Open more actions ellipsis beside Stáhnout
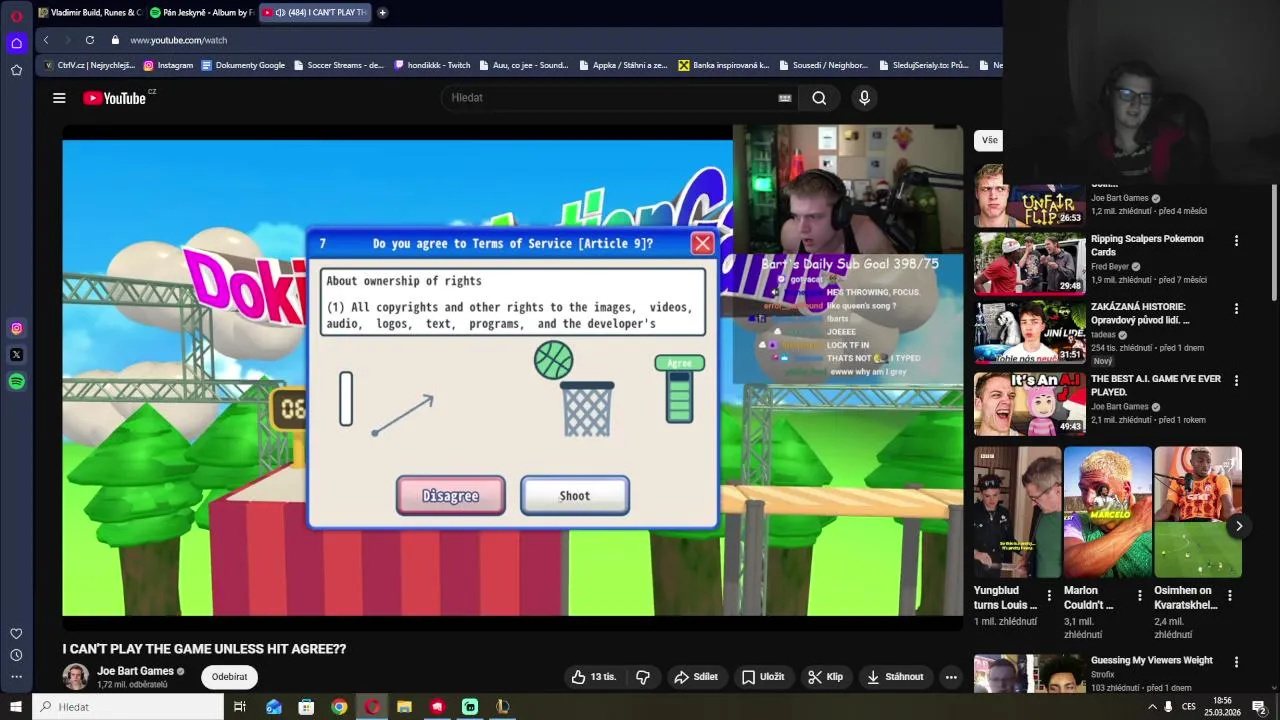 point(951,677)
